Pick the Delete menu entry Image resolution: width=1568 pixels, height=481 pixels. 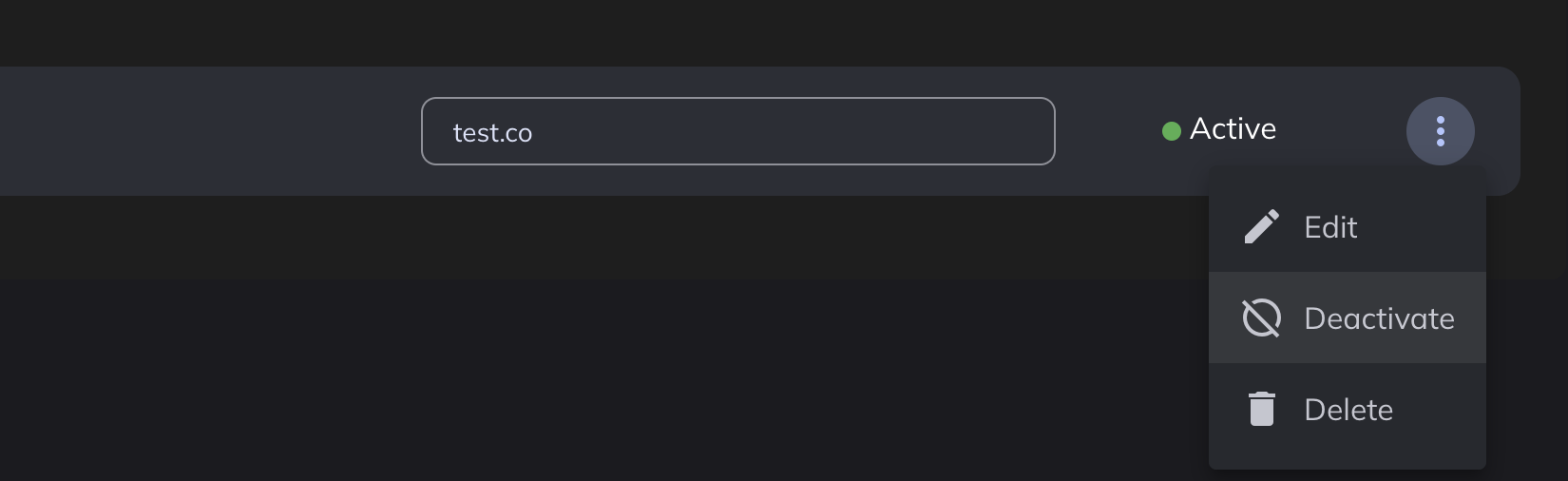point(1348,409)
